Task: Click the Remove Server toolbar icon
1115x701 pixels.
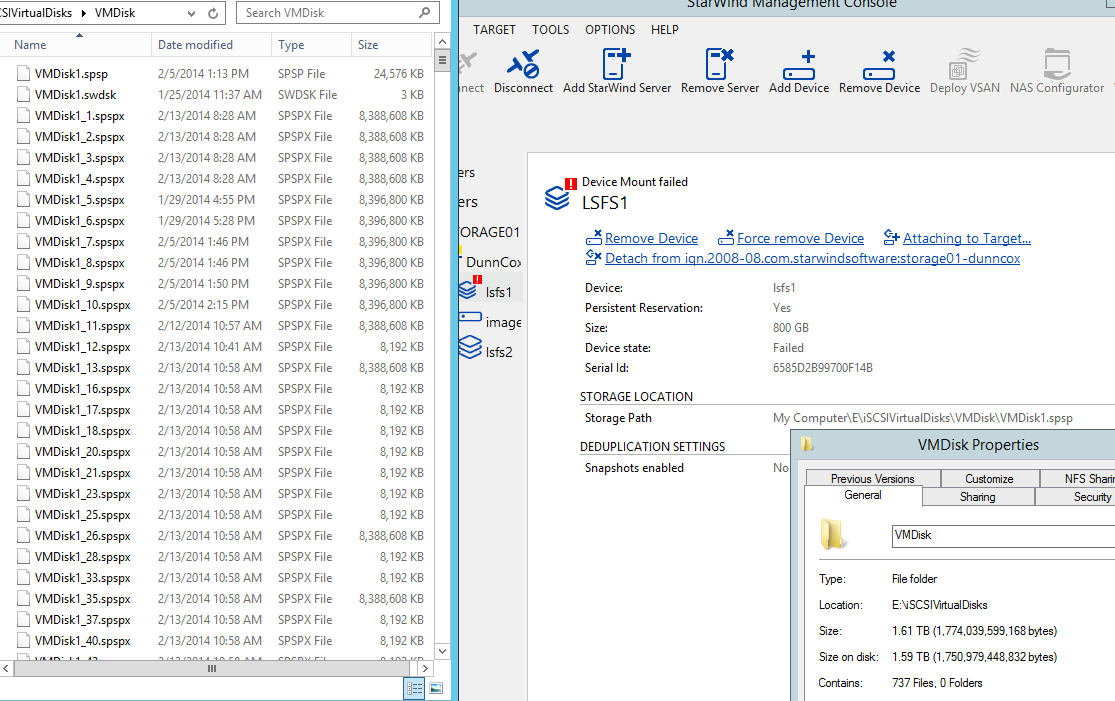Action: click(x=719, y=64)
